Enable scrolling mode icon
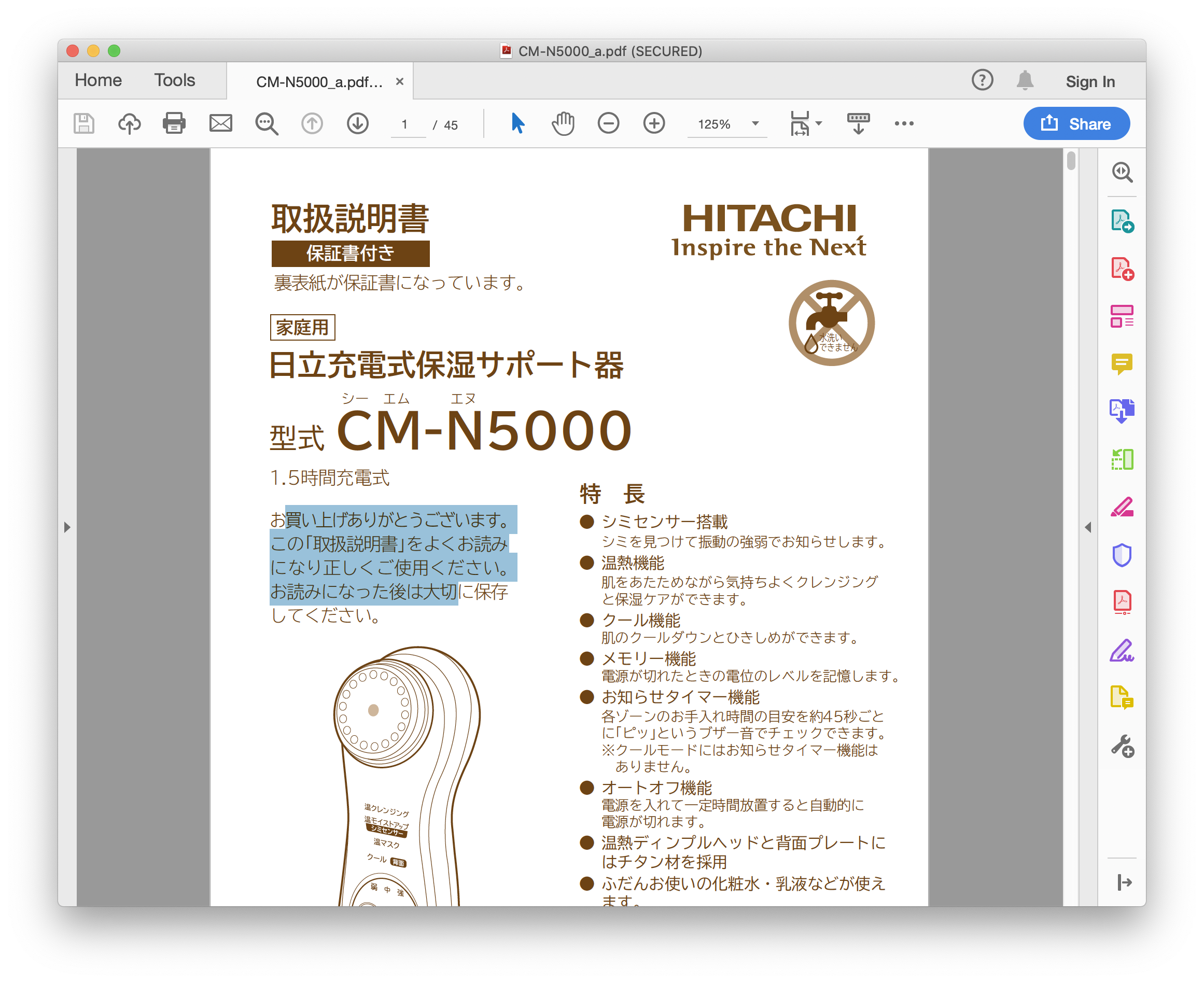 click(x=859, y=123)
